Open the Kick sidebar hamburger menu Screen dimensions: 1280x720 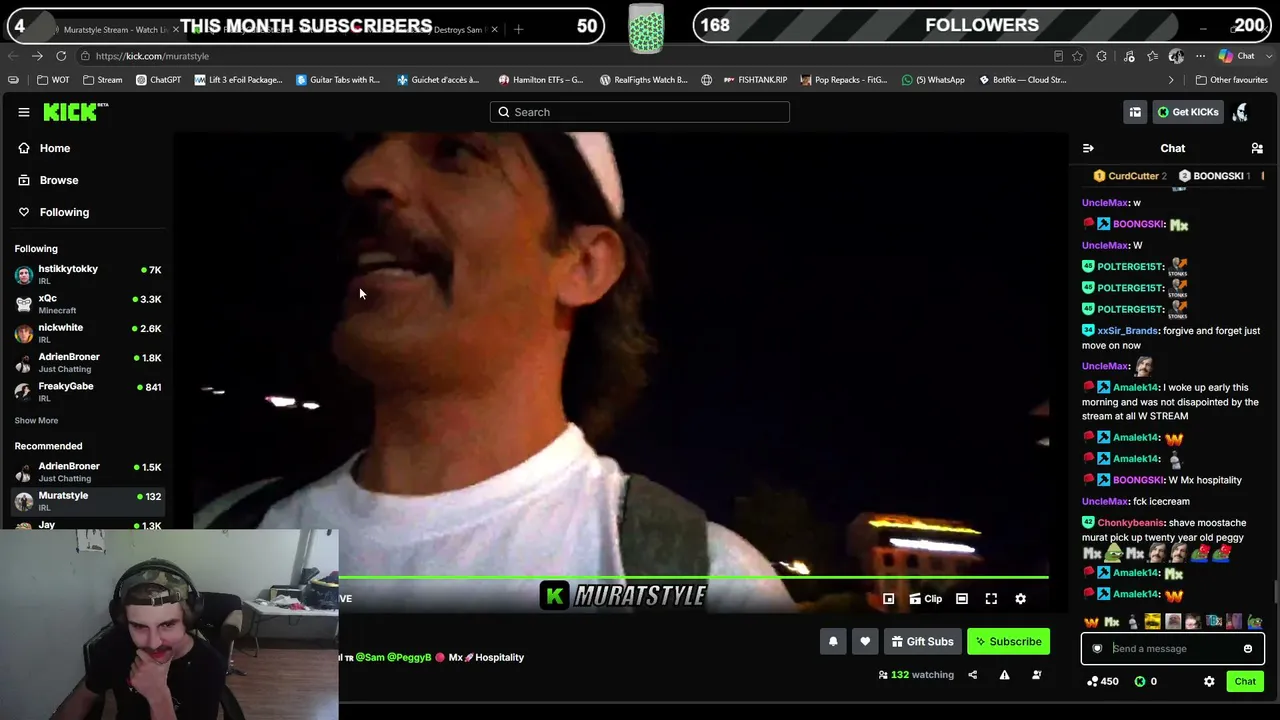coord(24,112)
